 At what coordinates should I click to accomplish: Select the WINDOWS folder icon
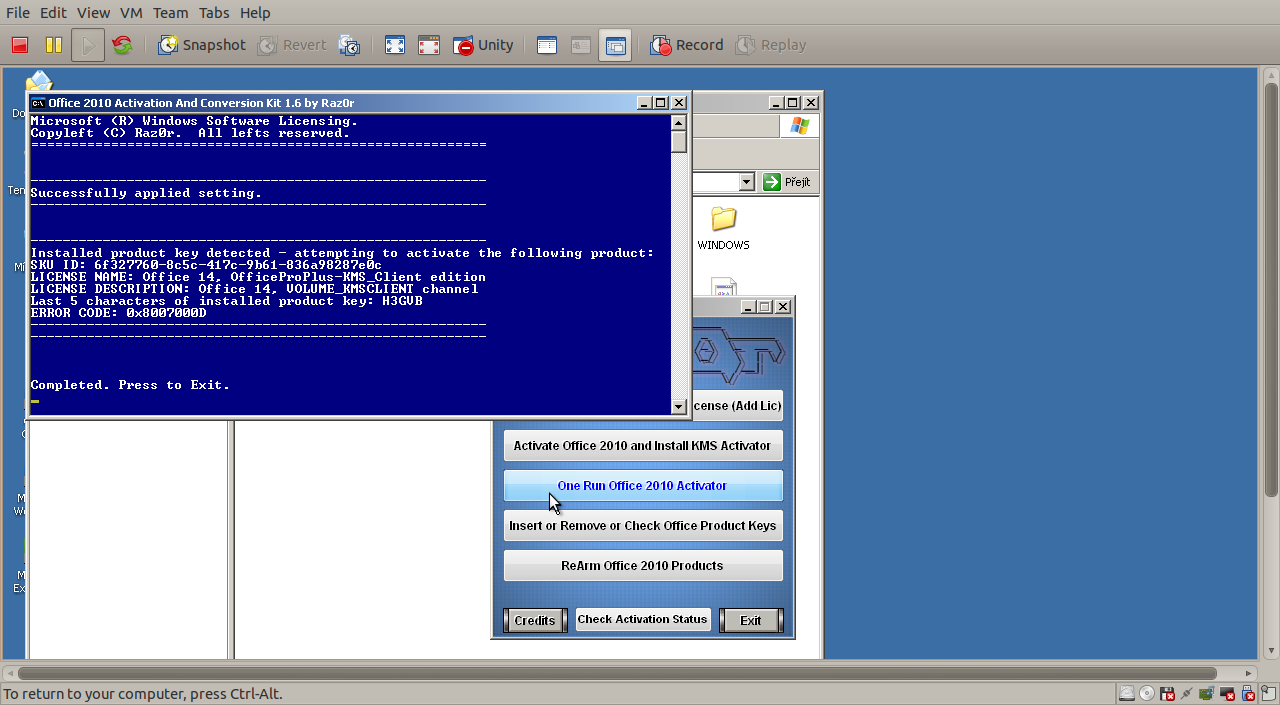tap(723, 219)
